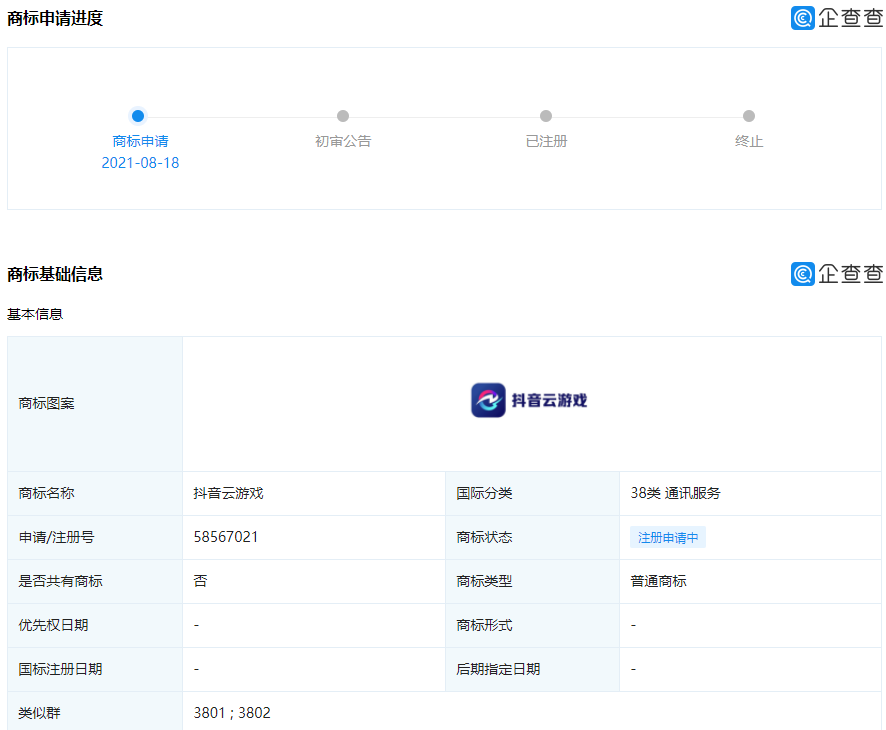
Task: Click the 抖音云游戏 trademark name value
Action: click(228, 493)
